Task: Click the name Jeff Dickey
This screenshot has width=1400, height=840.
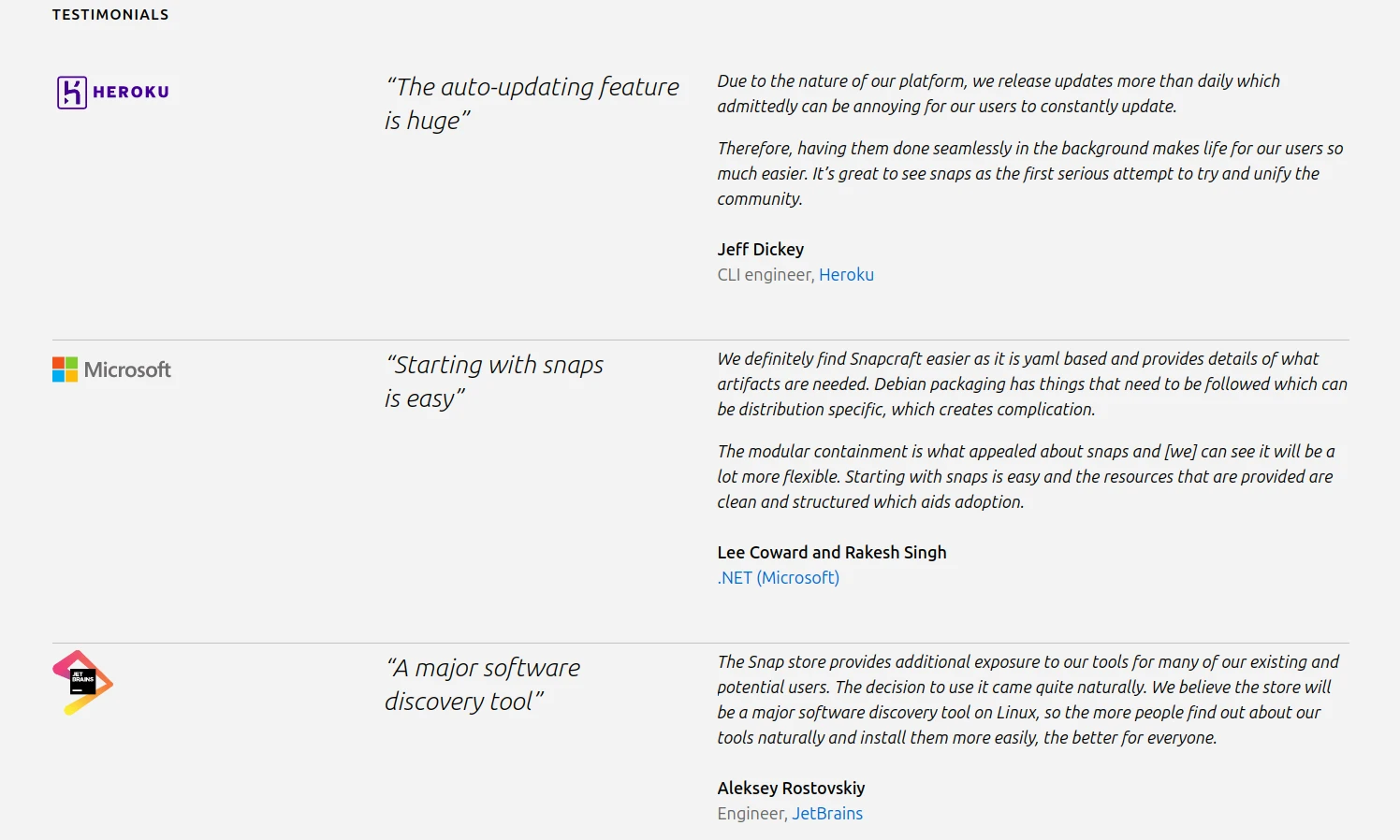Action: (760, 250)
